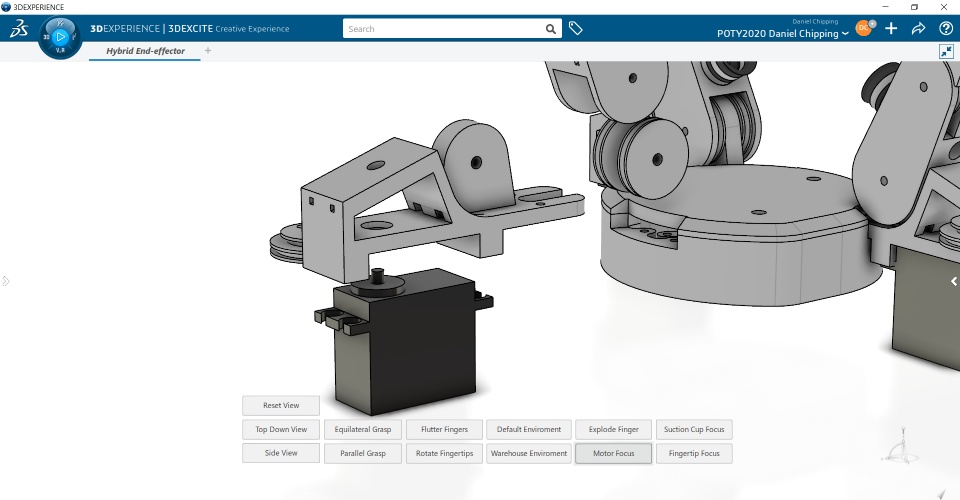Open the tag icon next to search

[576, 28]
